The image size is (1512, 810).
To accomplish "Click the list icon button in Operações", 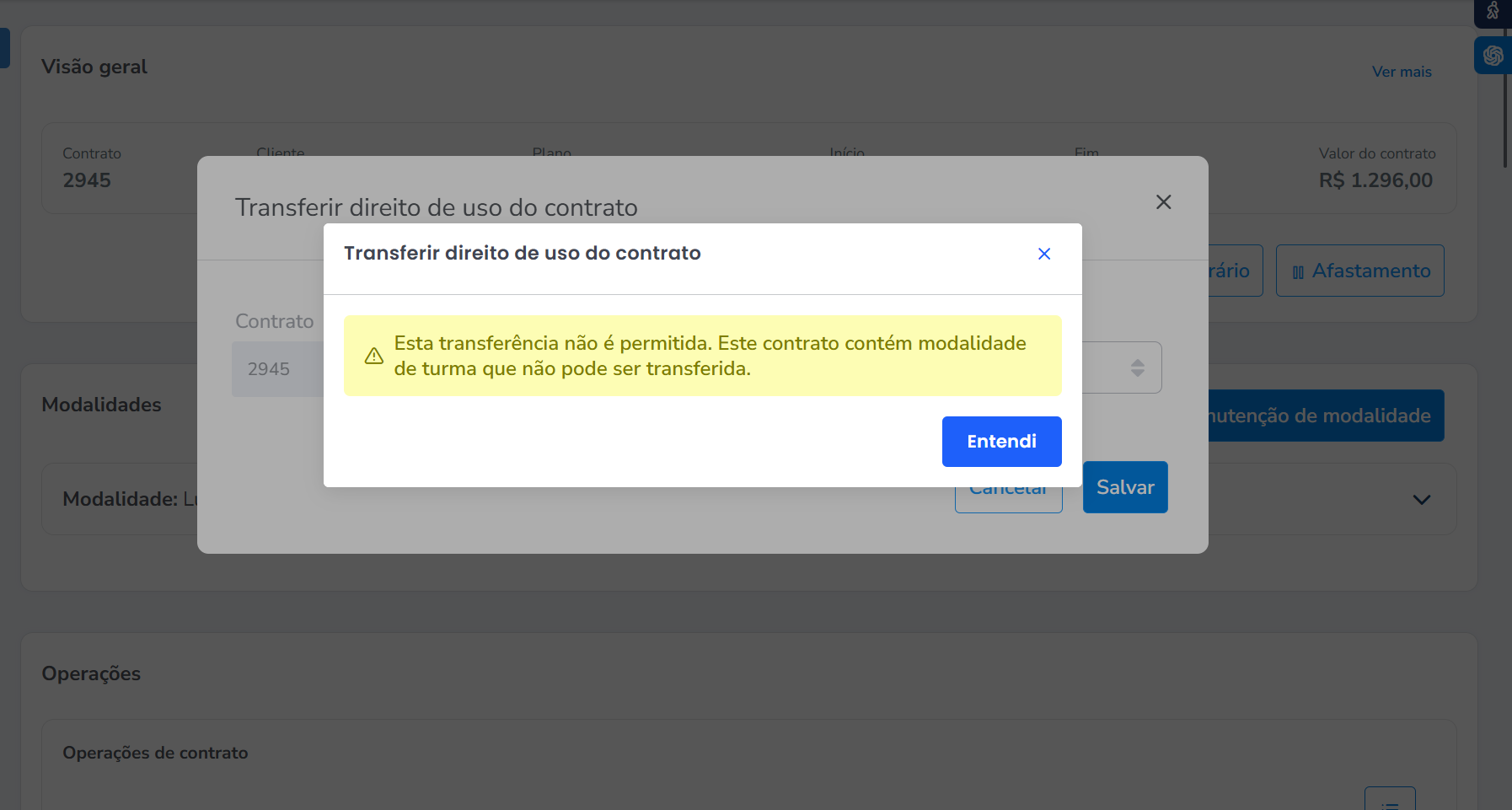I will coord(1389,801).
